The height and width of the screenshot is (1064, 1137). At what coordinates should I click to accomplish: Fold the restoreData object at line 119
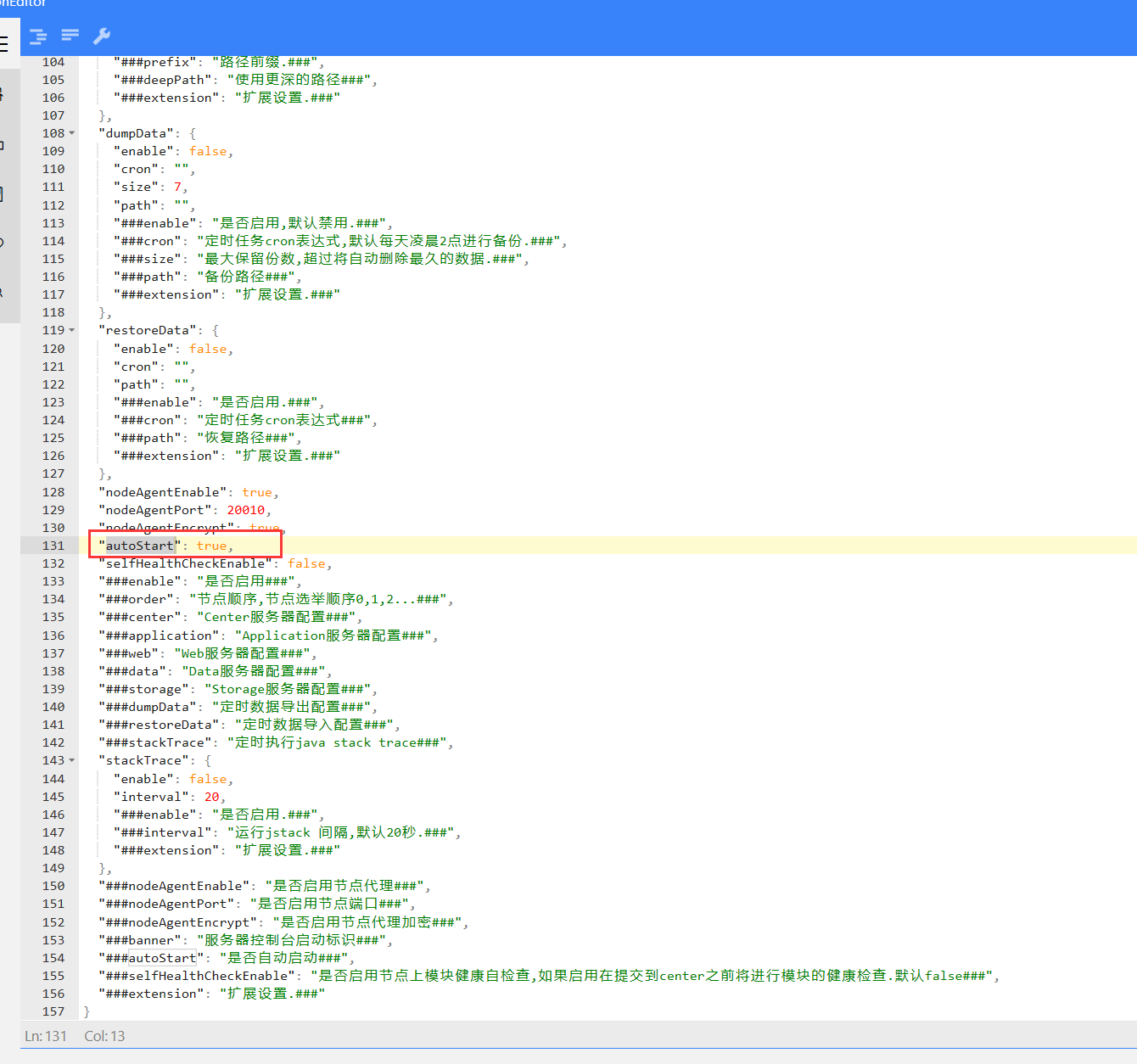pyautogui.click(x=72, y=330)
